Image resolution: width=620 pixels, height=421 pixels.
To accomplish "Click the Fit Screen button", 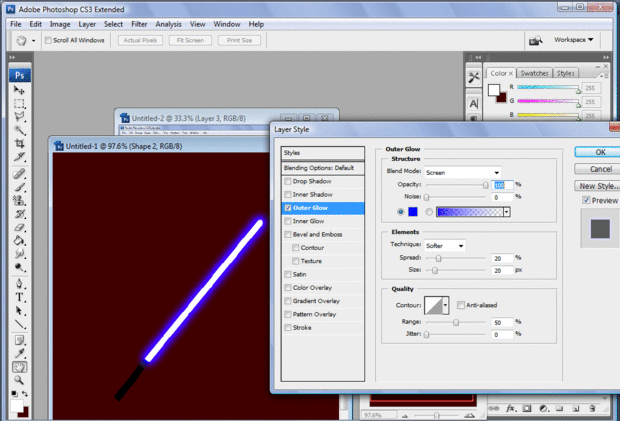I will click(190, 40).
